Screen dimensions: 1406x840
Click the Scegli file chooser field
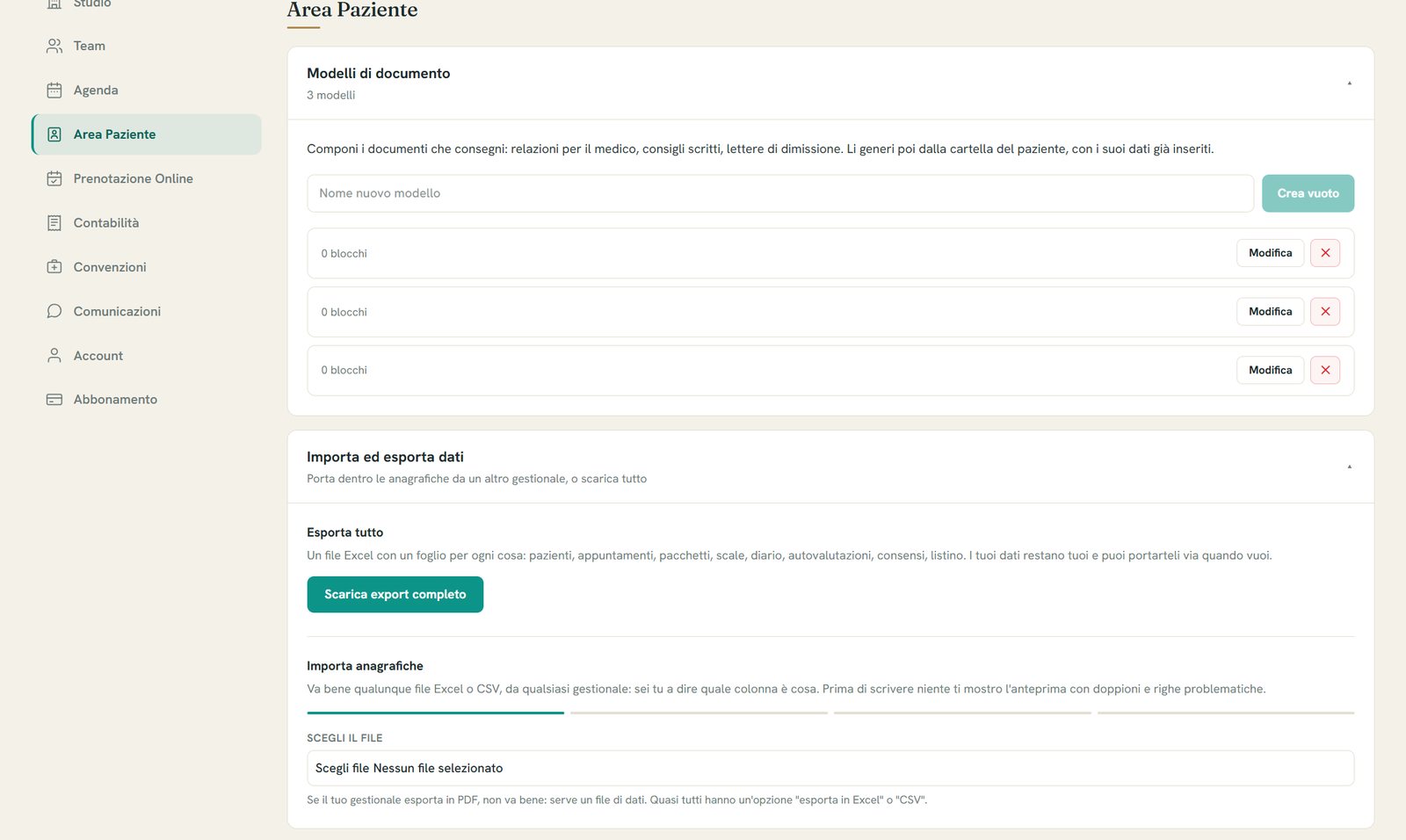(830, 768)
